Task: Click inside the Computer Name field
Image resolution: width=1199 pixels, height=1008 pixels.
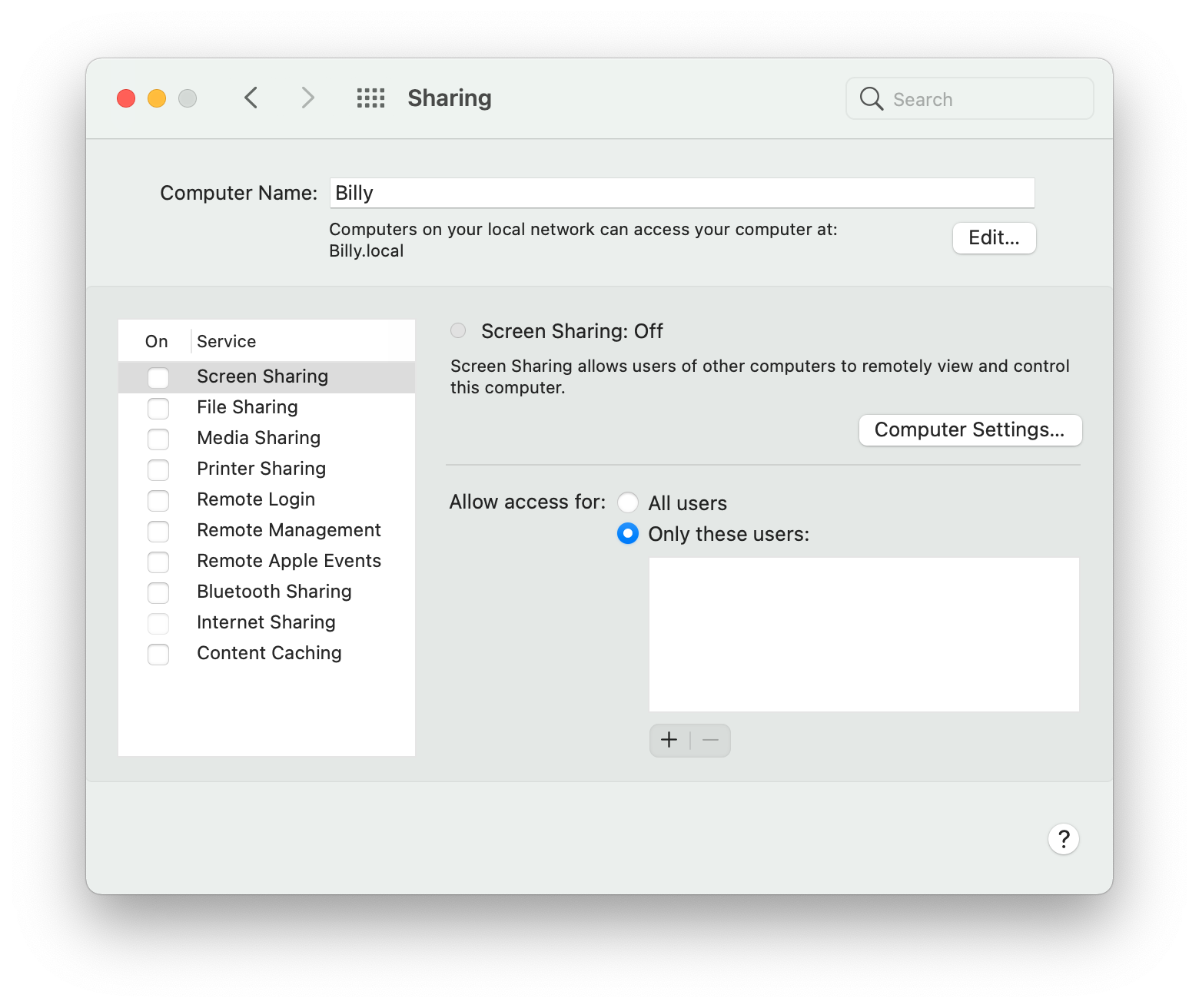Action: click(681, 193)
